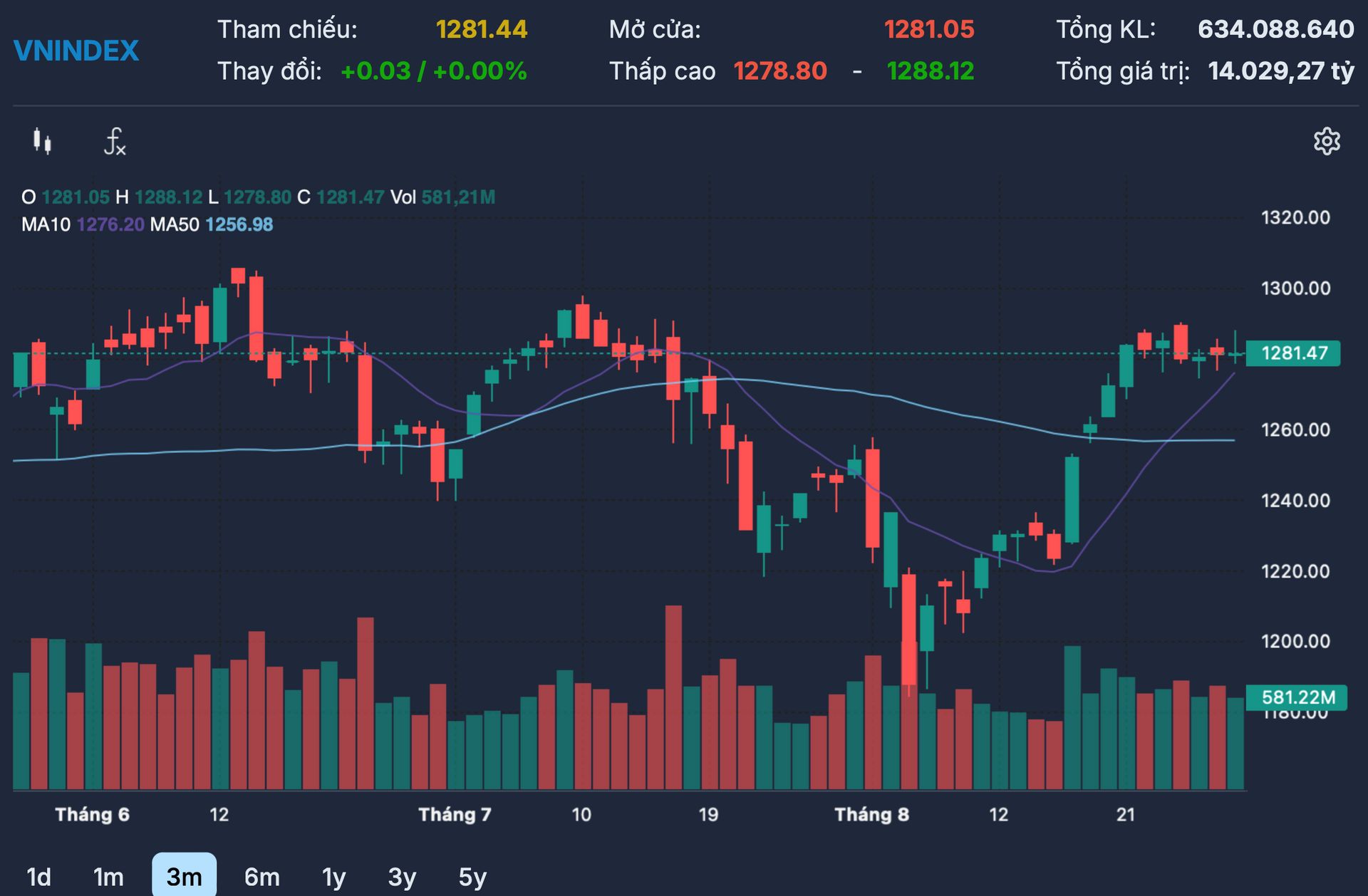This screenshot has width=1368, height=896.
Task: Click the 1220.00 price axis label
Action: (x=1295, y=571)
